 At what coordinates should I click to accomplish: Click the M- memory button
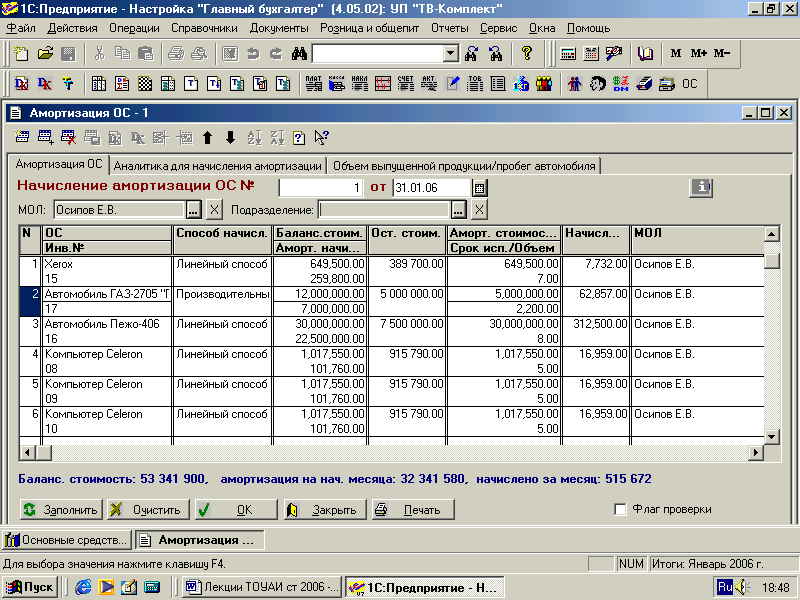tap(722, 53)
